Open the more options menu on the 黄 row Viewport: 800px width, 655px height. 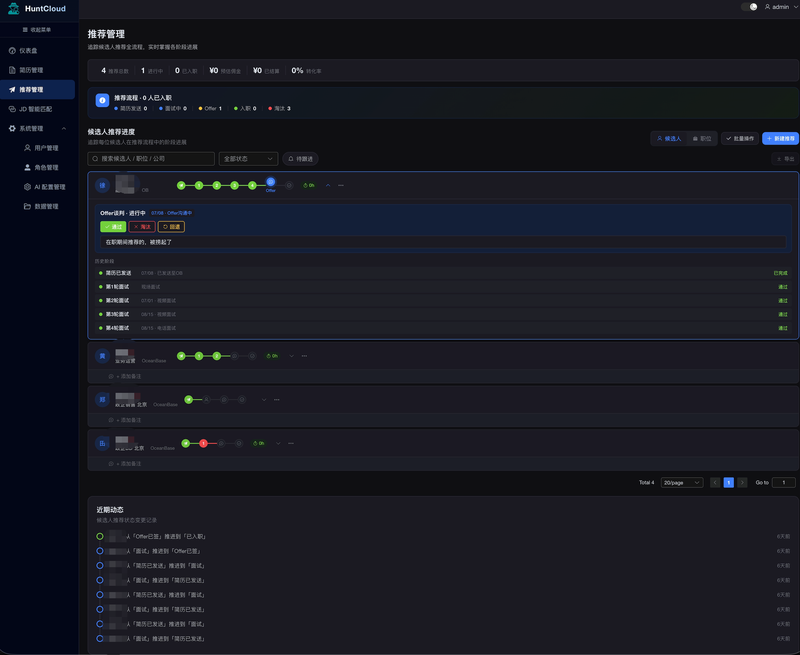pyautogui.click(x=304, y=356)
